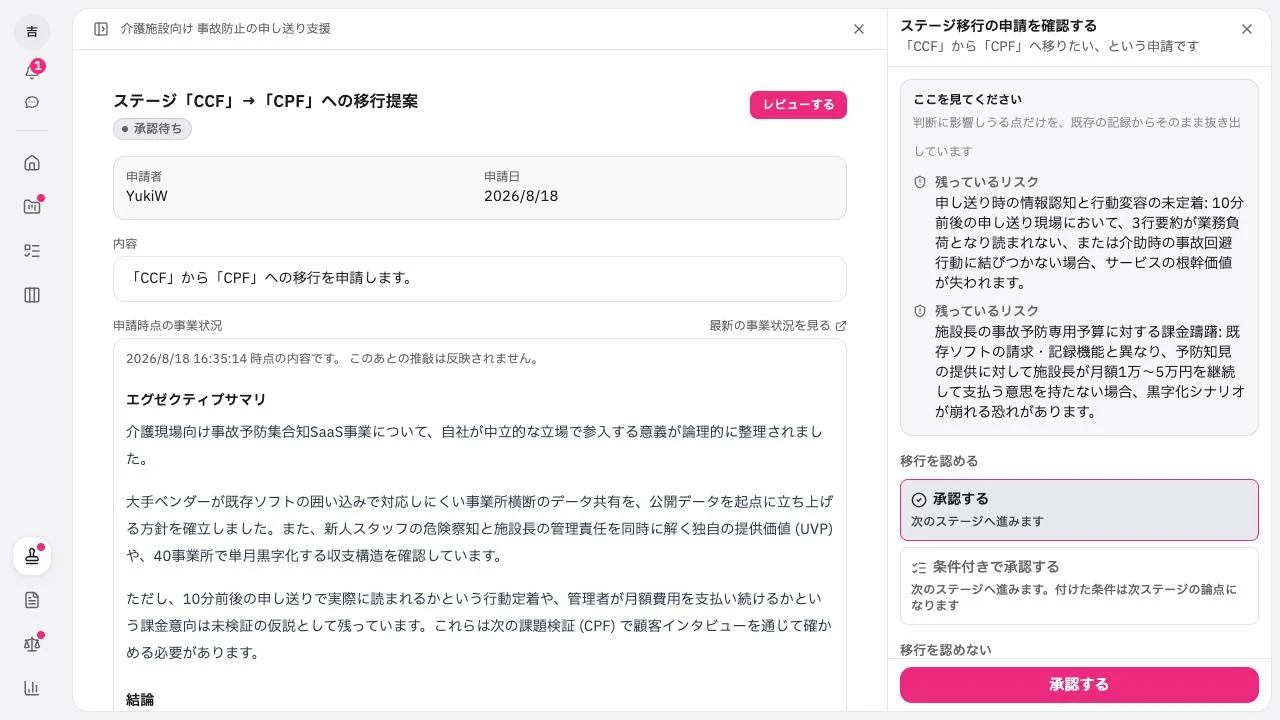Click the first 残っているリスク shield icon

pos(920,182)
